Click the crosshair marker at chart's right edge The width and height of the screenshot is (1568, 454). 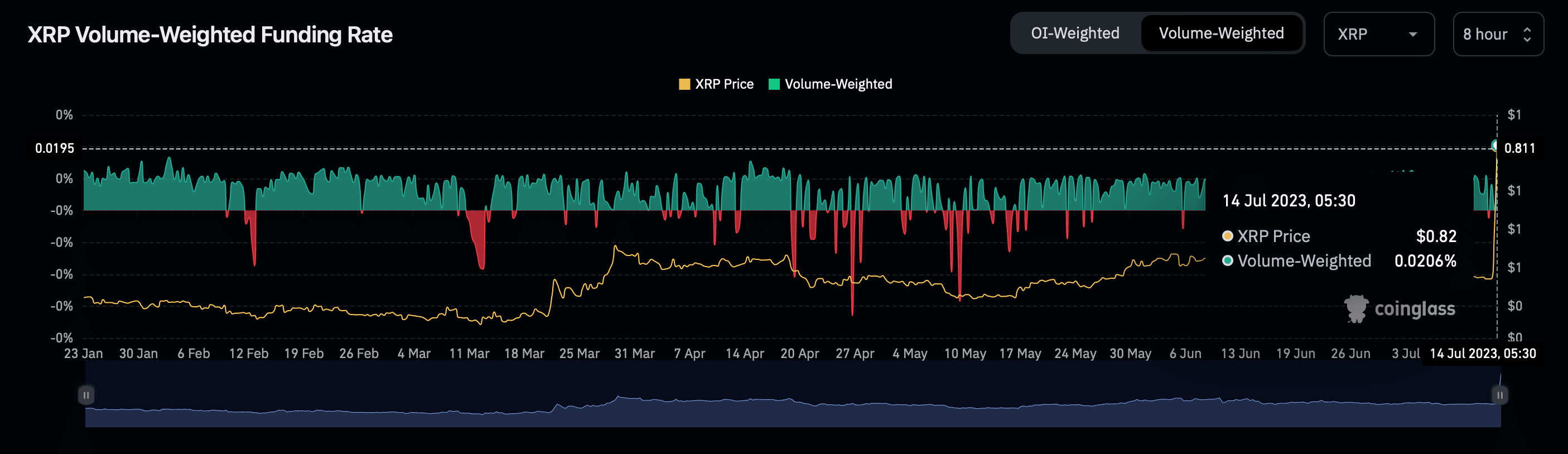(1495, 146)
